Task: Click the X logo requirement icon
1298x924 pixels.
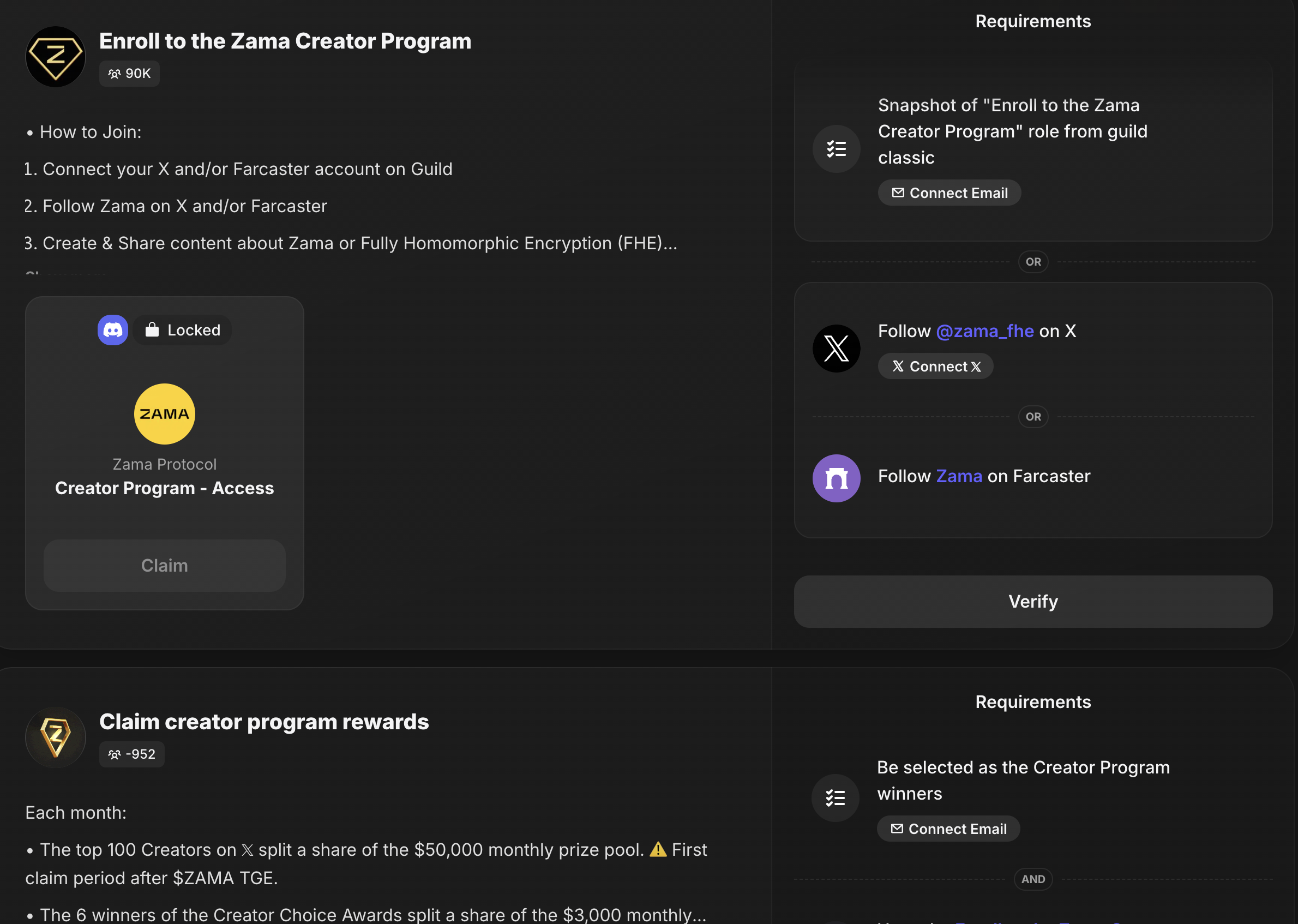Action: [x=836, y=349]
